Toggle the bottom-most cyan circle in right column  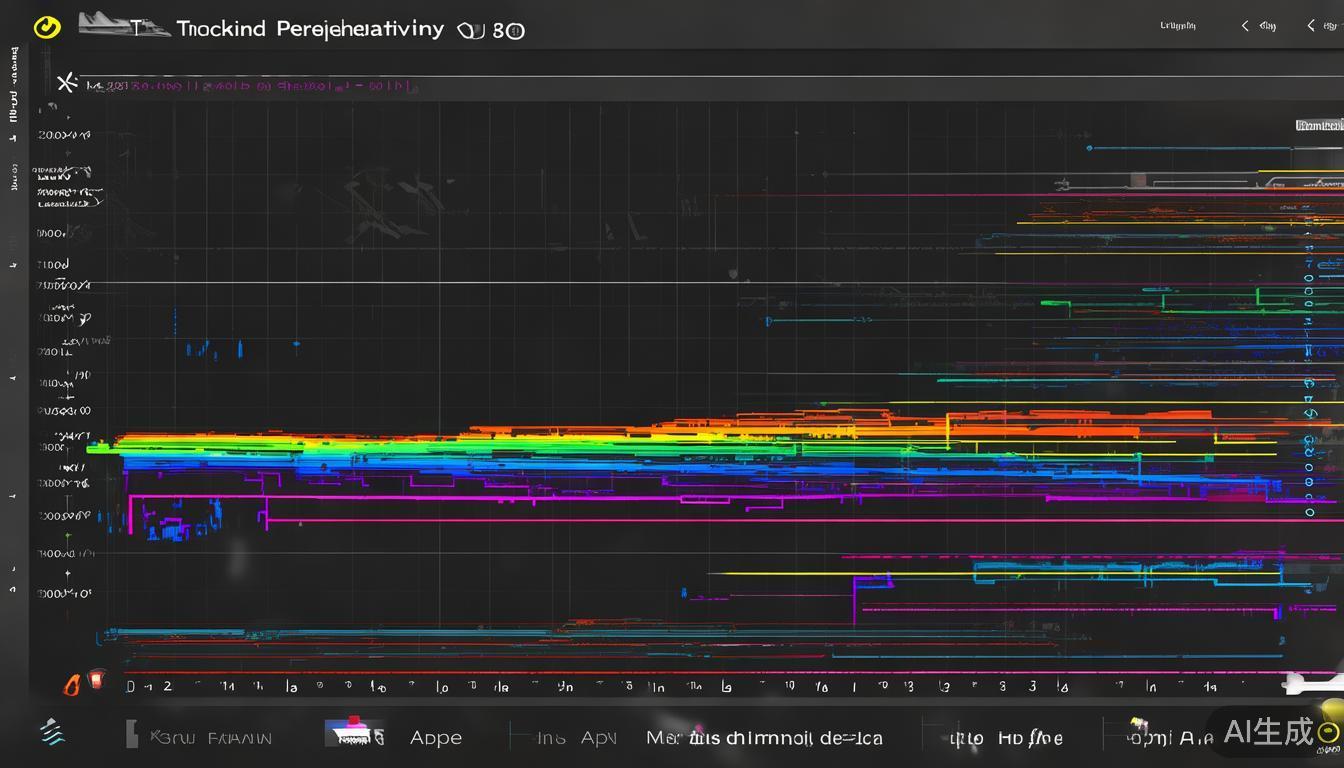click(x=1309, y=512)
